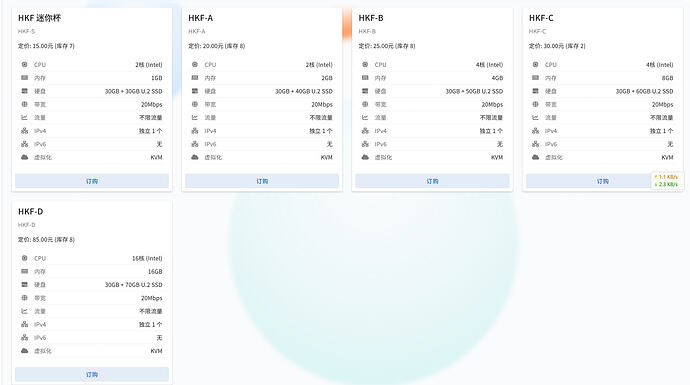The image size is (690, 385).
Task: Click the memory icon in HKF-A card
Action: [195, 77]
